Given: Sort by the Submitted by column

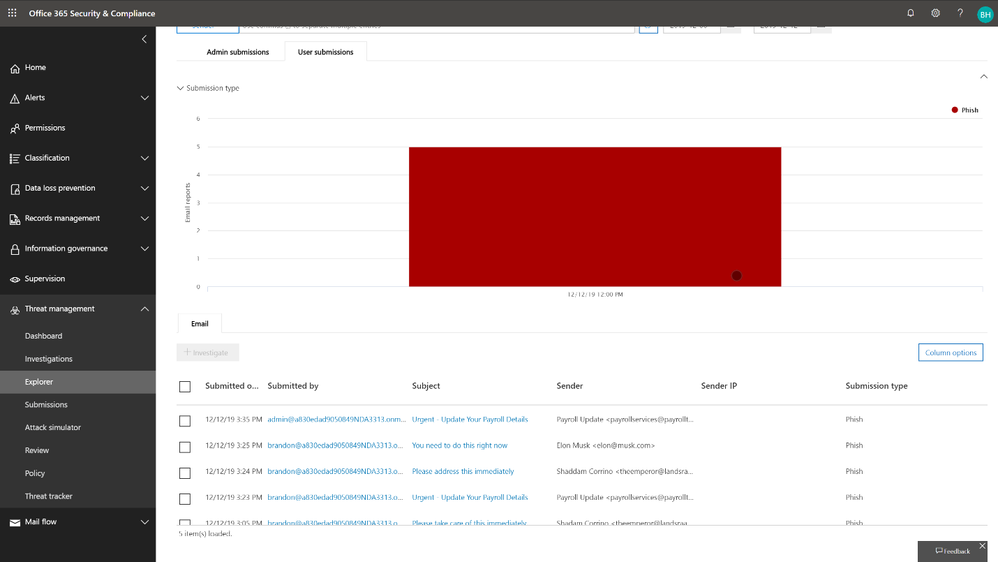Looking at the screenshot, I should click(x=293, y=386).
